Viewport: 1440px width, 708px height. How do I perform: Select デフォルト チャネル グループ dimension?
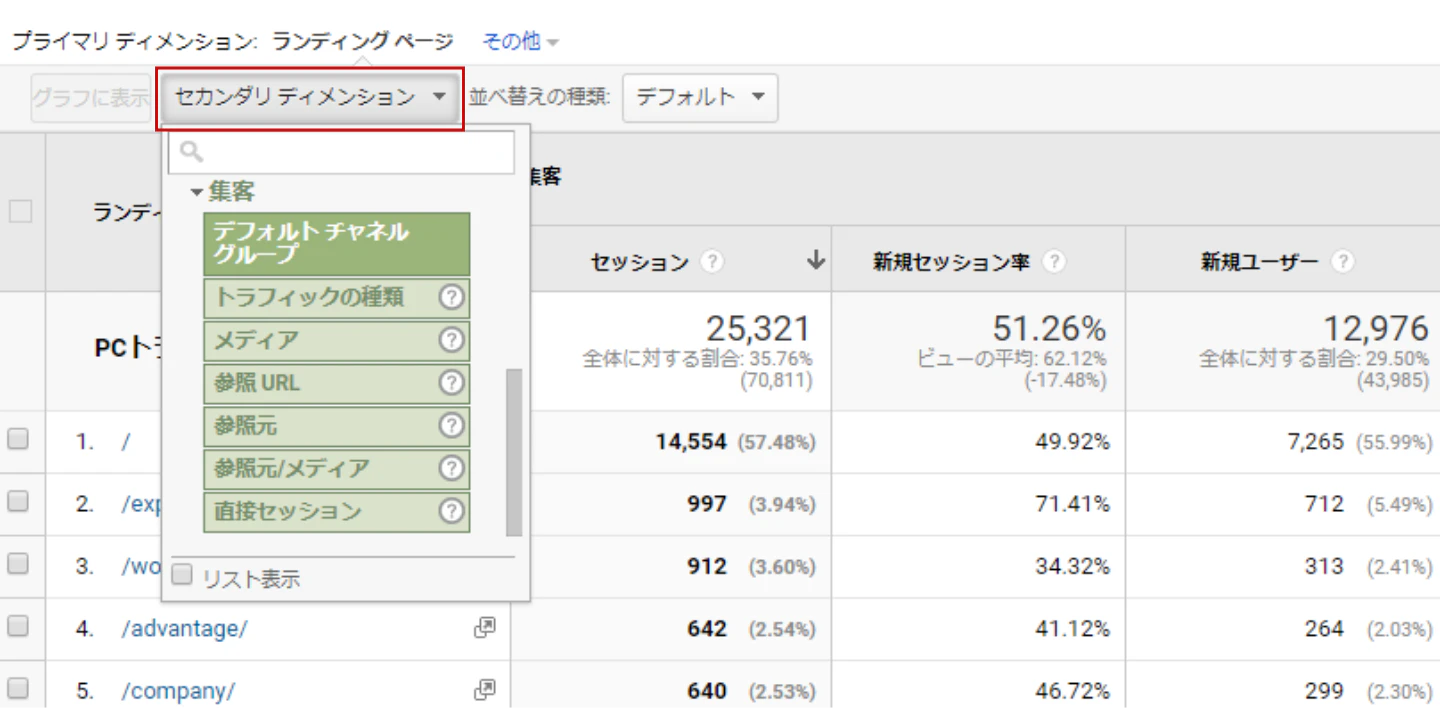coord(337,244)
